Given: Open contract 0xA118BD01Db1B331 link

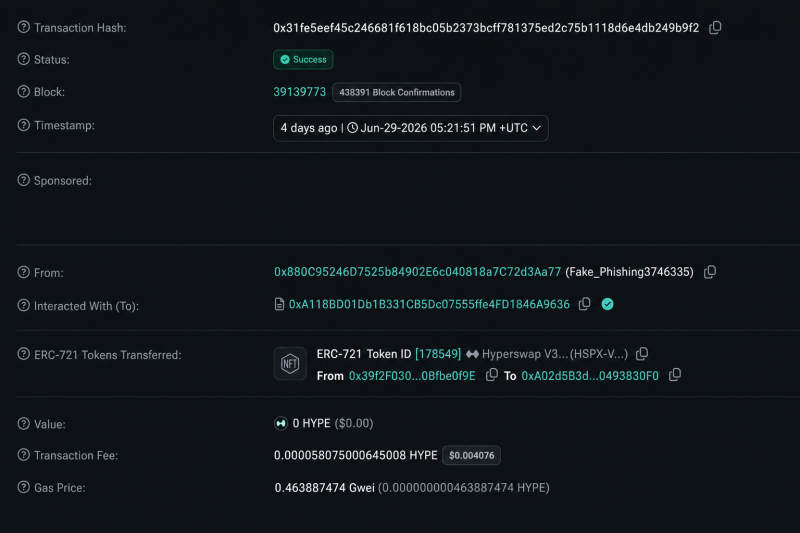Looking at the screenshot, I should [x=429, y=304].
